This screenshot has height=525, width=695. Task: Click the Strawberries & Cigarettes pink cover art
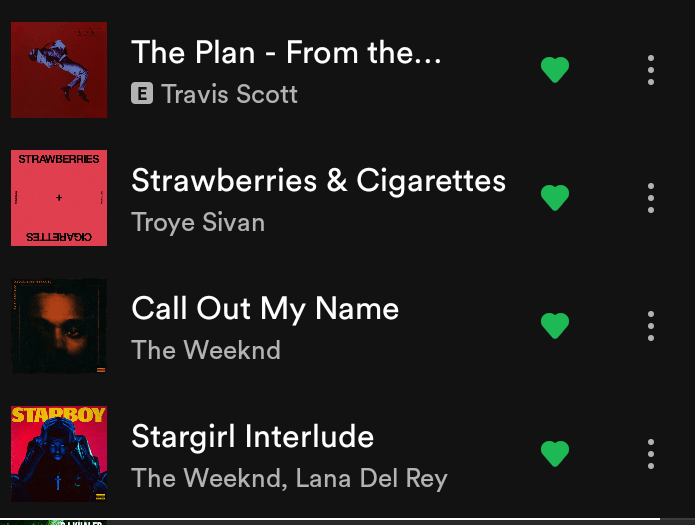pyautogui.click(x=59, y=198)
